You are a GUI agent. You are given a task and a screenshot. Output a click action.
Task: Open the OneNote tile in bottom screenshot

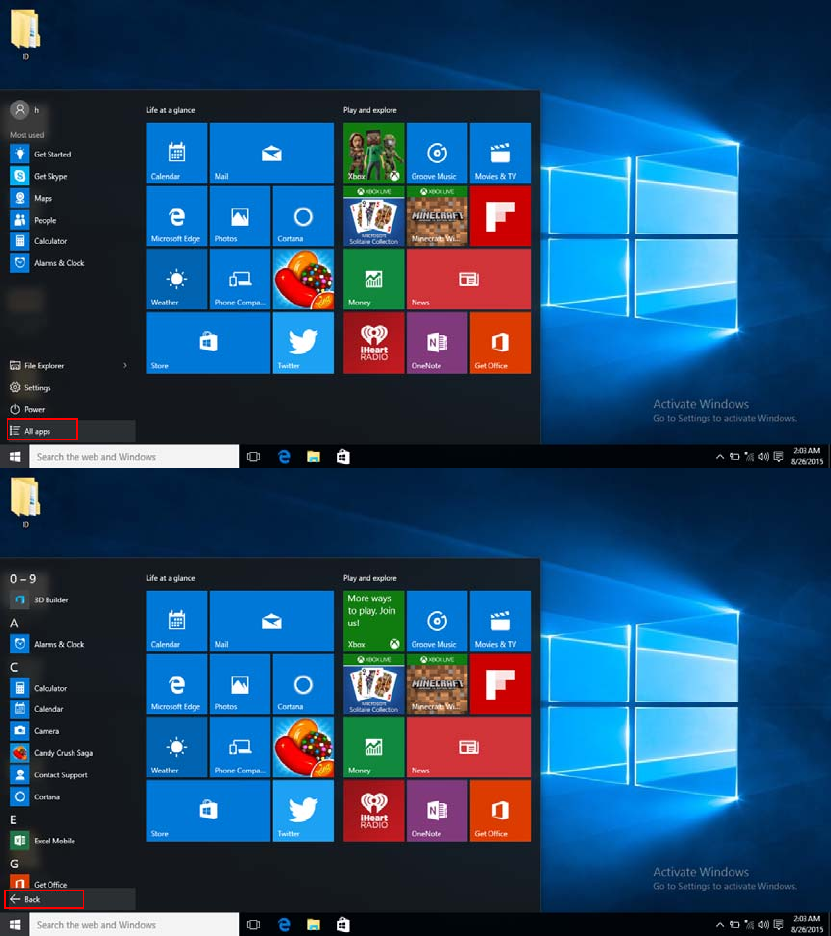pyautogui.click(x=437, y=811)
